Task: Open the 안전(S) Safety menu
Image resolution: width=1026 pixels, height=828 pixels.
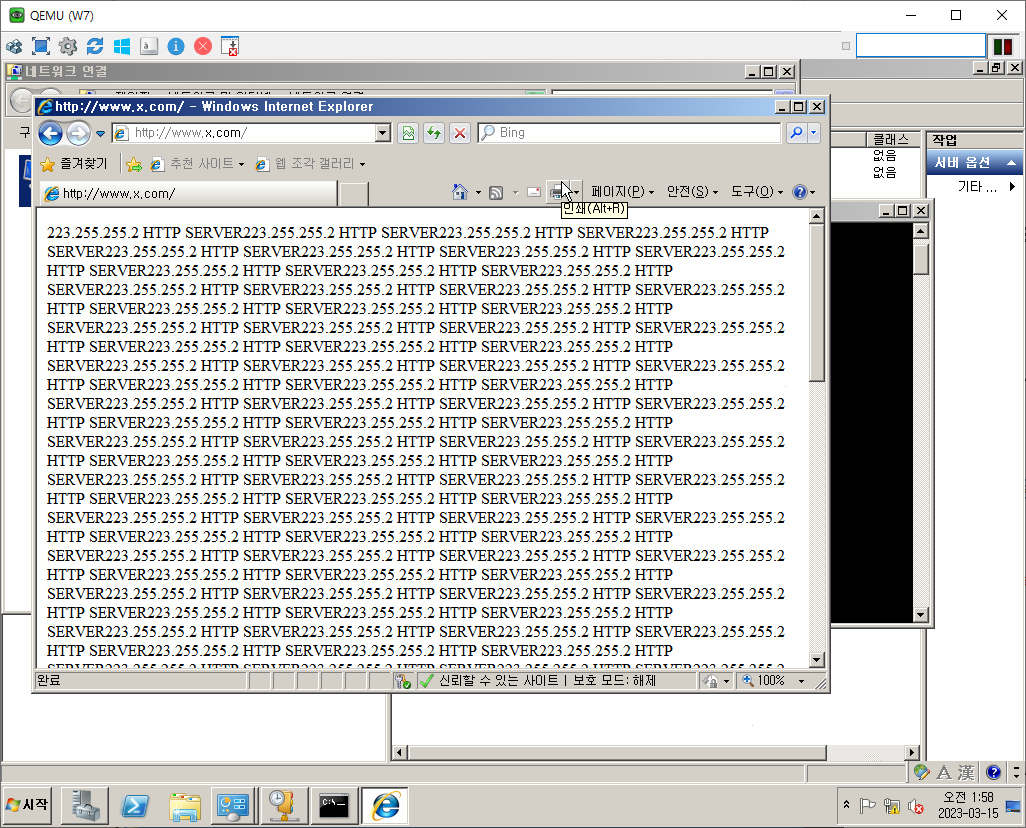Action: click(692, 192)
